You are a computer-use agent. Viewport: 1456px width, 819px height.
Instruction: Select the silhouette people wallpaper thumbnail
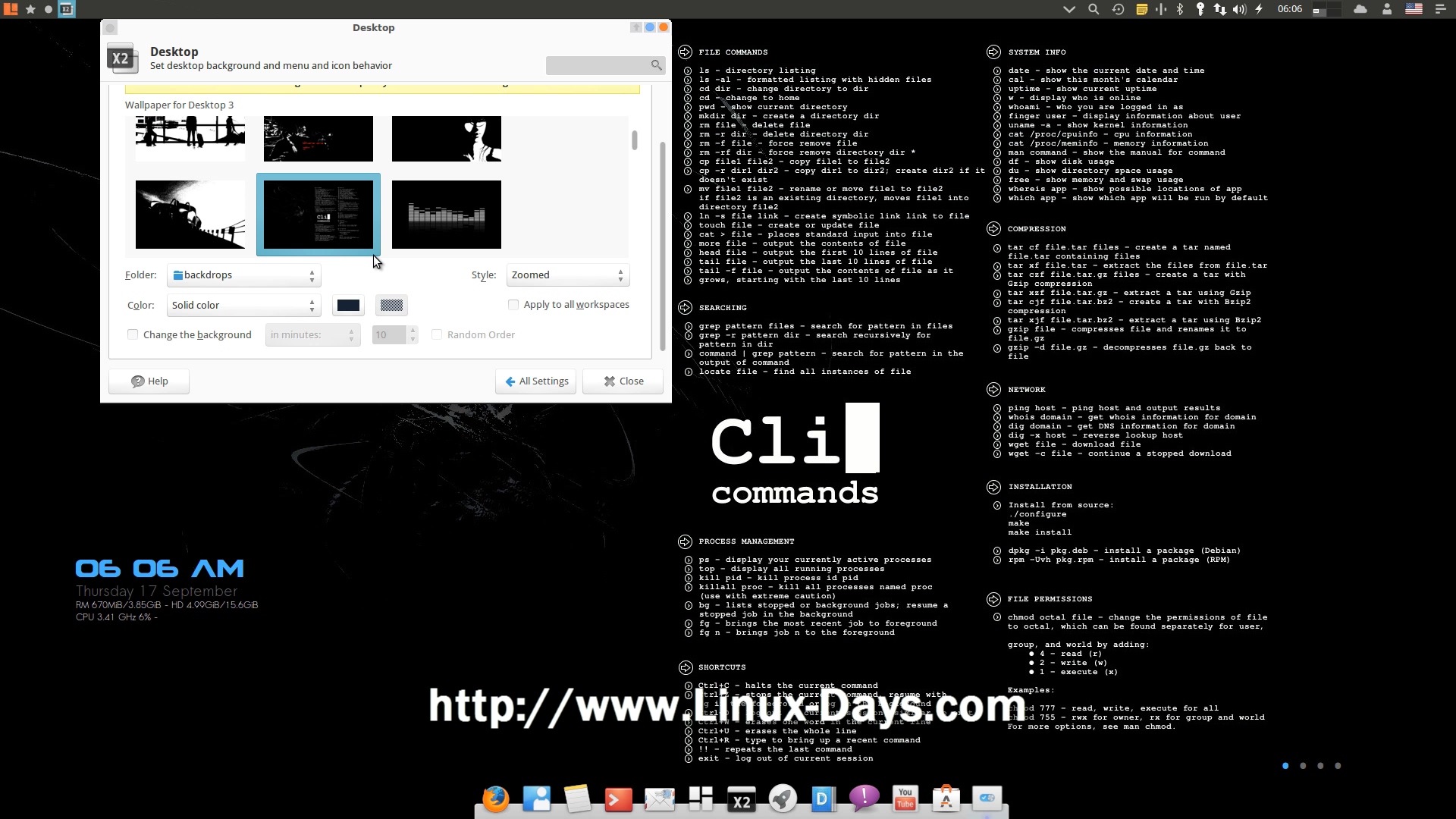tap(190, 139)
